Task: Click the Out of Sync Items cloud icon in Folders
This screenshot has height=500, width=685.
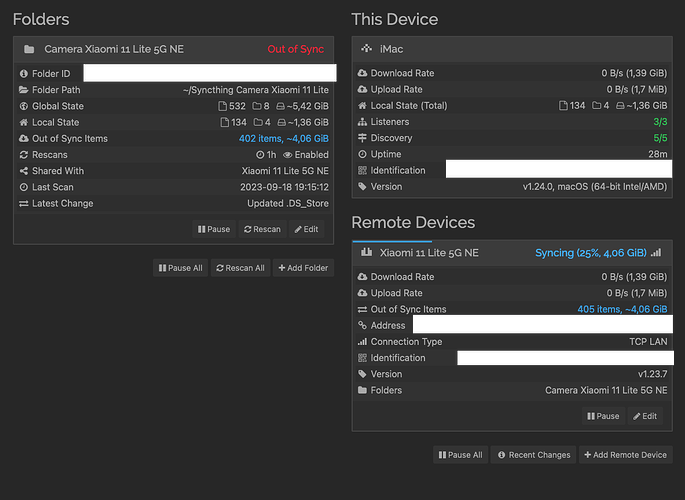Action: (24, 138)
